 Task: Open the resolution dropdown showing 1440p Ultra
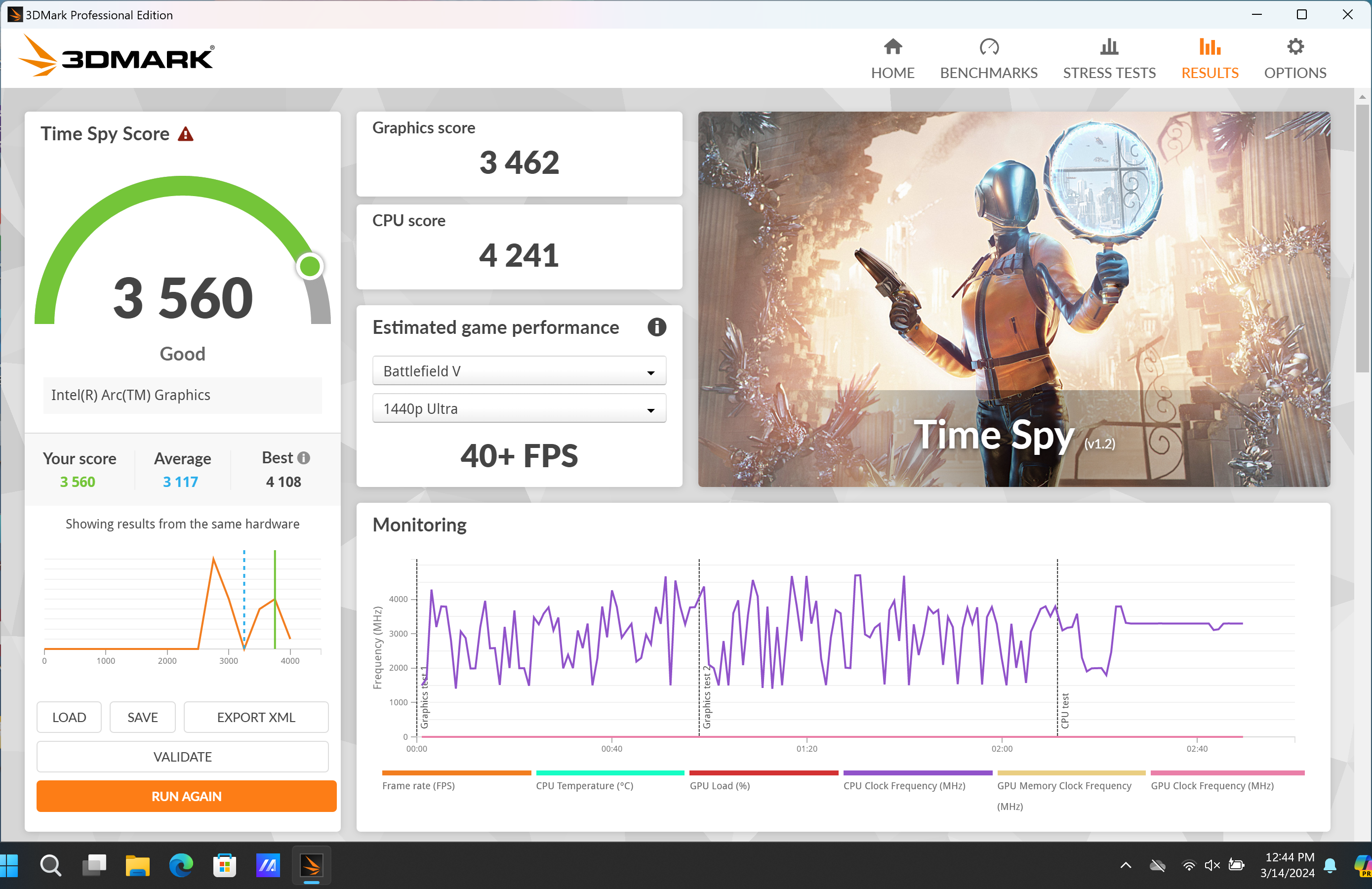click(x=519, y=408)
